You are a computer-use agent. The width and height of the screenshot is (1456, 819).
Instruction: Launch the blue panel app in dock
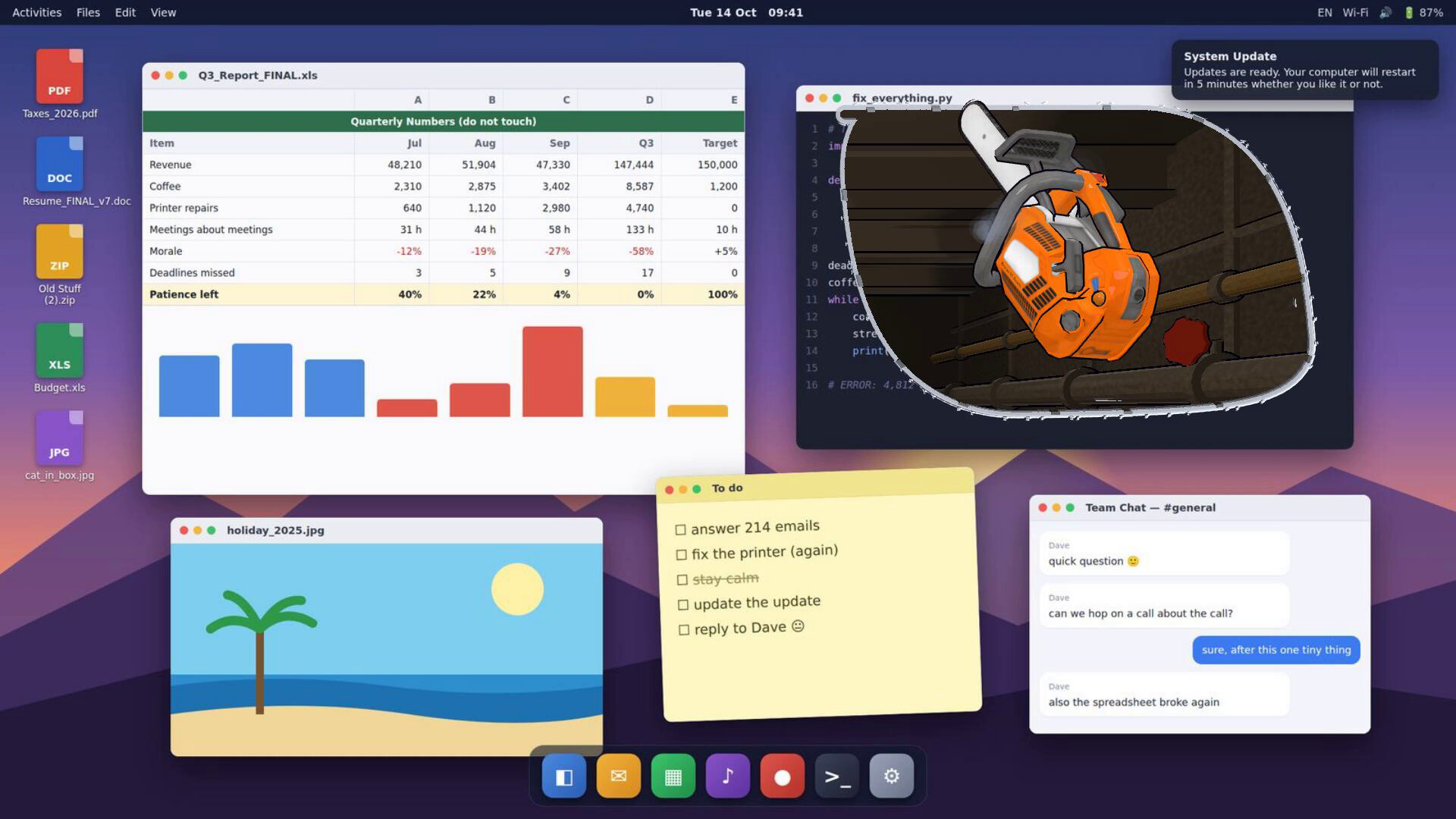(x=564, y=776)
